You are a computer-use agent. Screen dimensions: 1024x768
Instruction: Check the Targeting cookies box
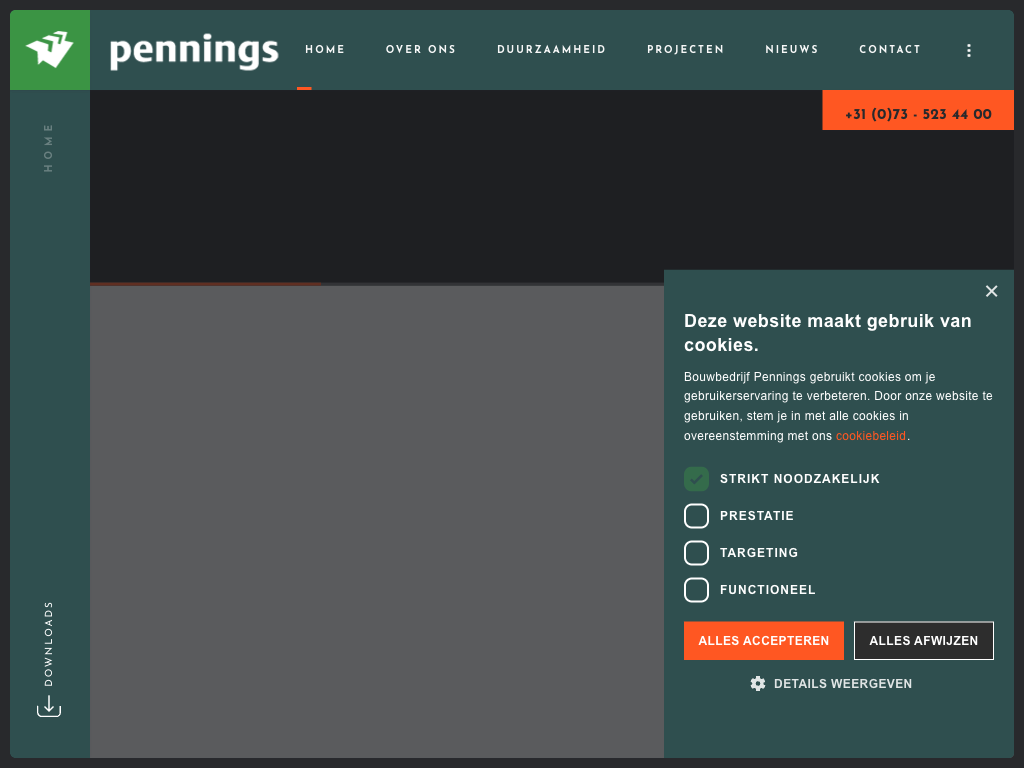point(696,553)
